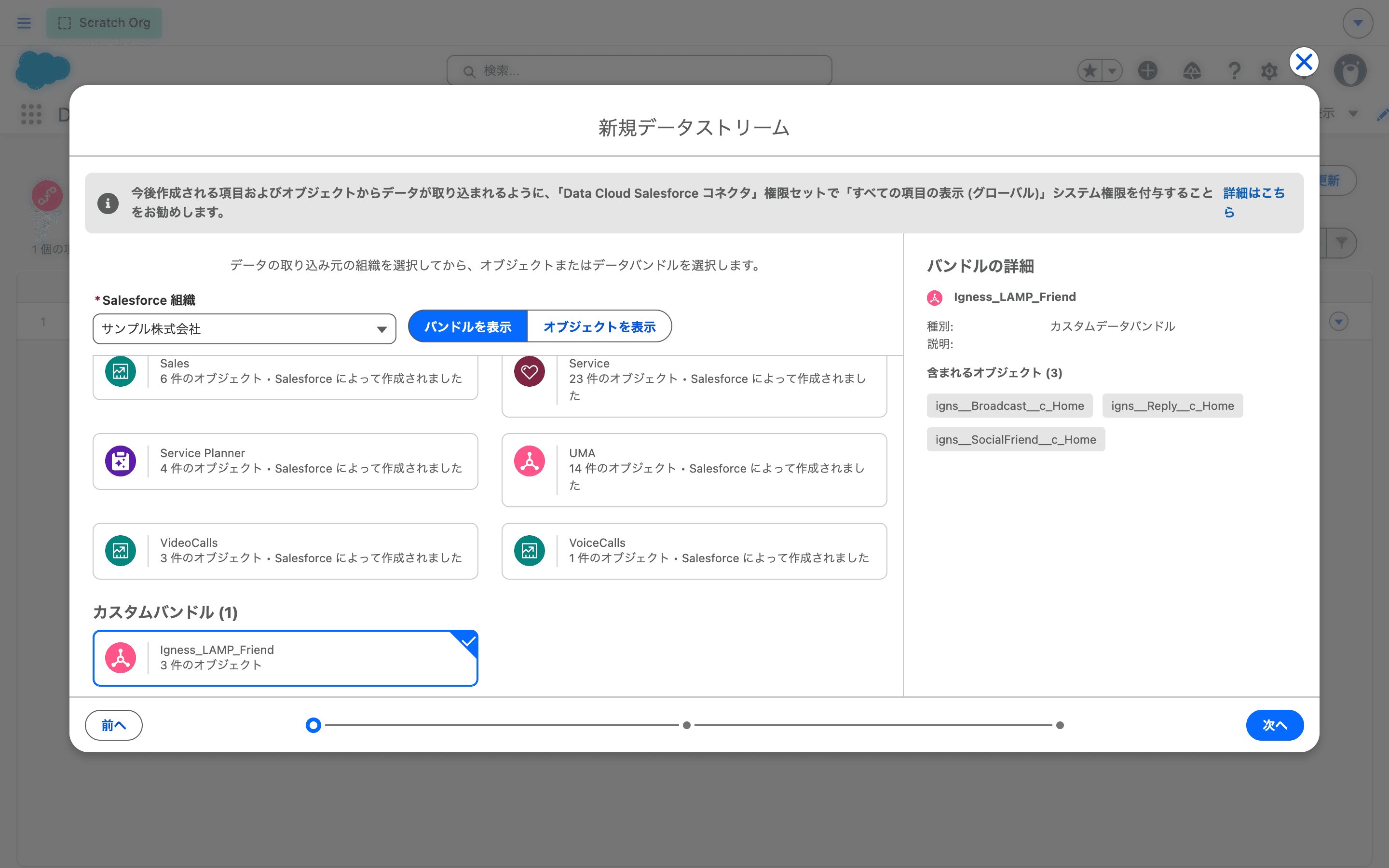Switch to バンドルを表示 view
The image size is (1389, 868).
[x=468, y=326]
